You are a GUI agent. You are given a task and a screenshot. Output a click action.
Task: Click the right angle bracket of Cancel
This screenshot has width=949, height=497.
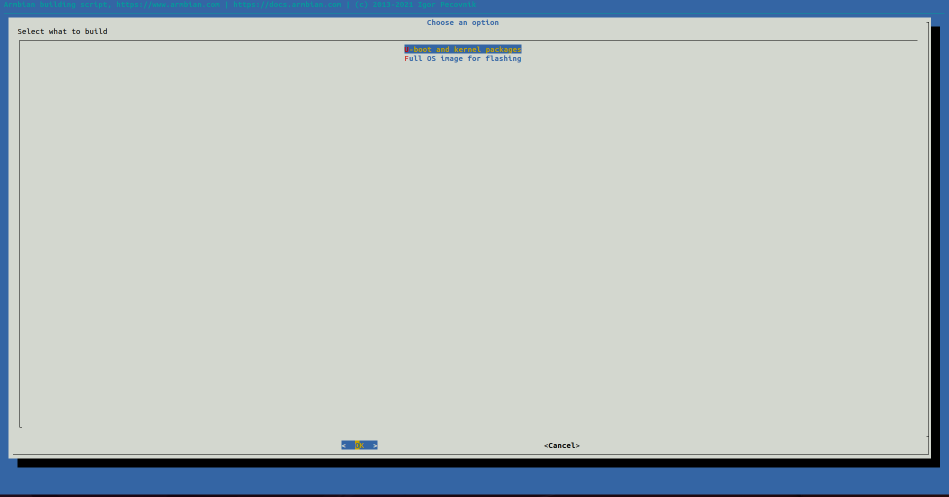click(x=578, y=445)
